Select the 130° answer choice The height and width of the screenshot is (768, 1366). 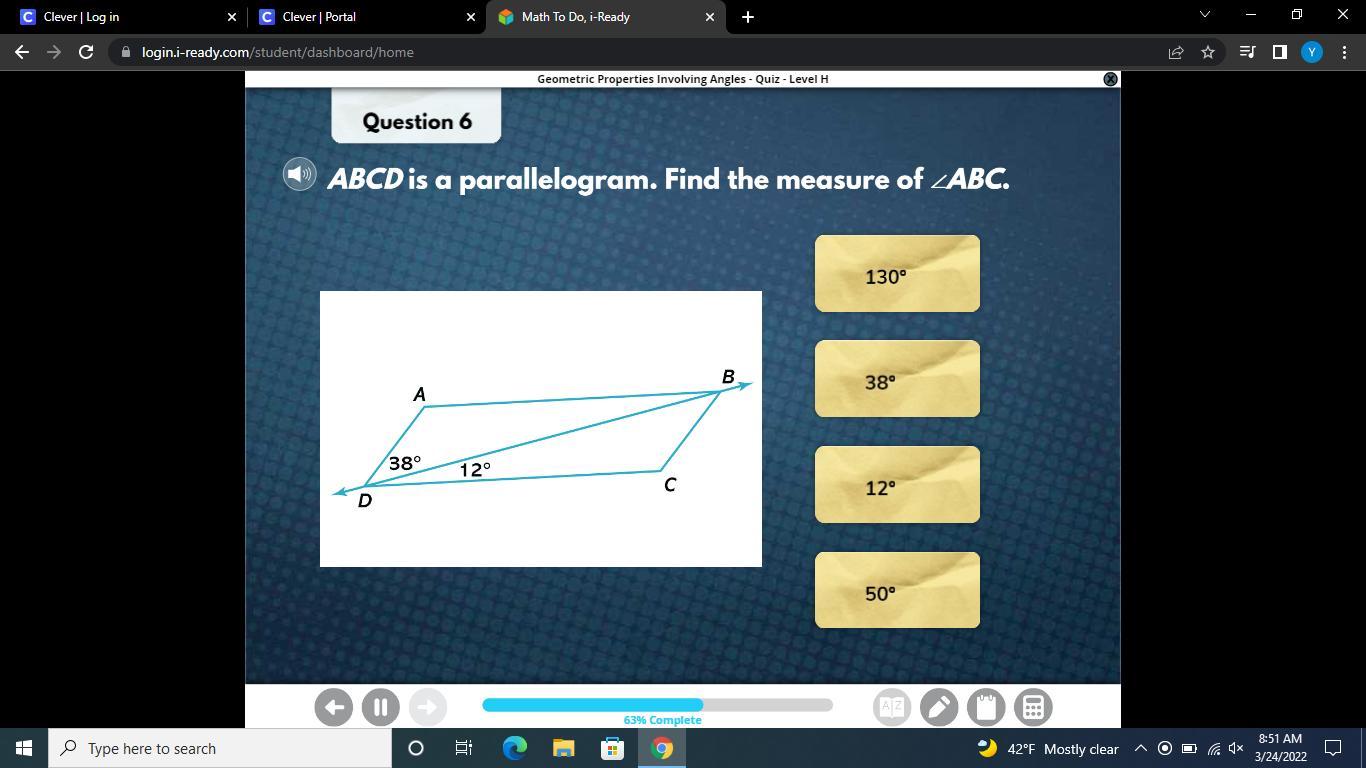(897, 274)
